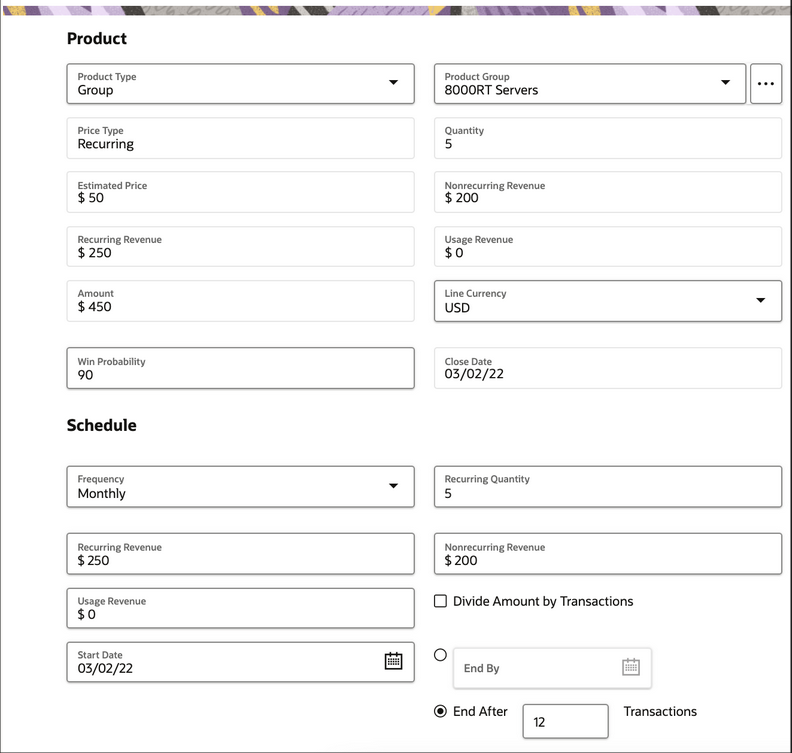Image resolution: width=792 pixels, height=753 pixels.
Task: Click the Win Probability field
Action: (x=240, y=368)
